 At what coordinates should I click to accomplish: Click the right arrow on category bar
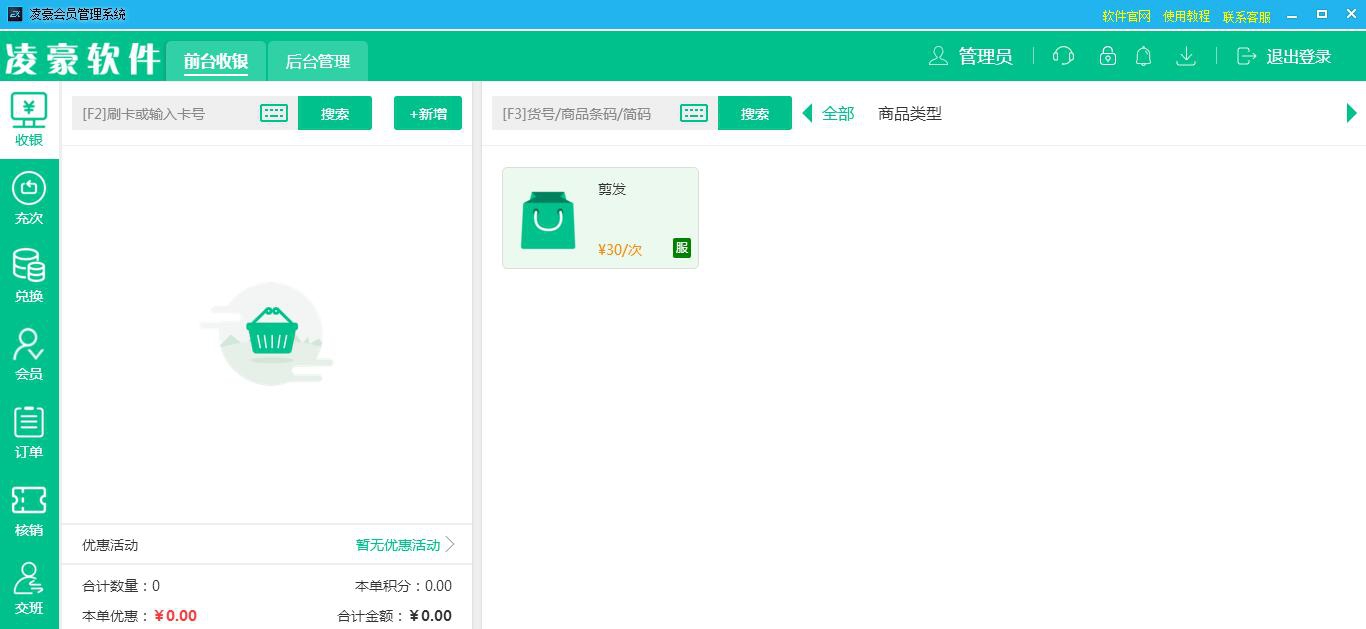[x=1352, y=113]
